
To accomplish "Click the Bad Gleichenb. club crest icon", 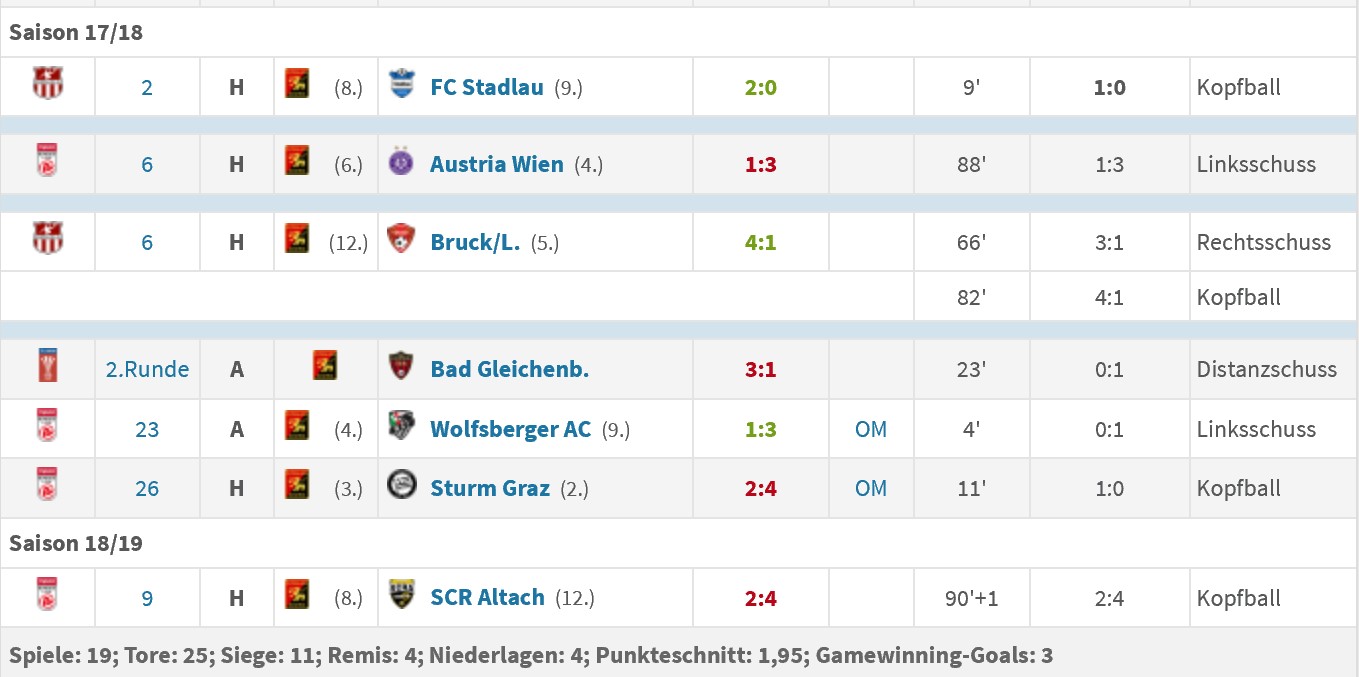I will tap(402, 367).
